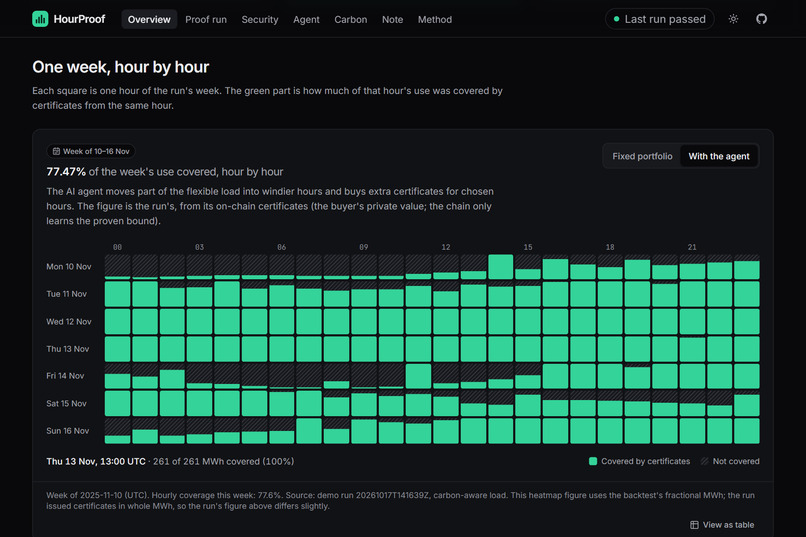This screenshot has width=806, height=537.
Task: Click the calendar icon in week badge
Action: click(x=56, y=151)
